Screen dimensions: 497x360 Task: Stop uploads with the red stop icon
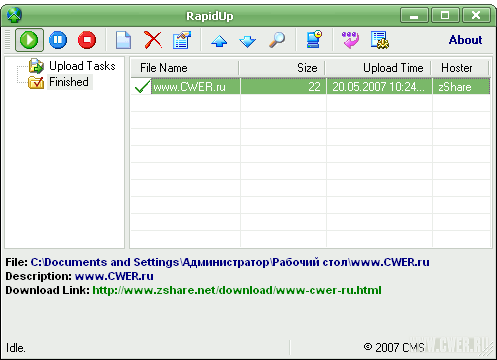coord(87,40)
